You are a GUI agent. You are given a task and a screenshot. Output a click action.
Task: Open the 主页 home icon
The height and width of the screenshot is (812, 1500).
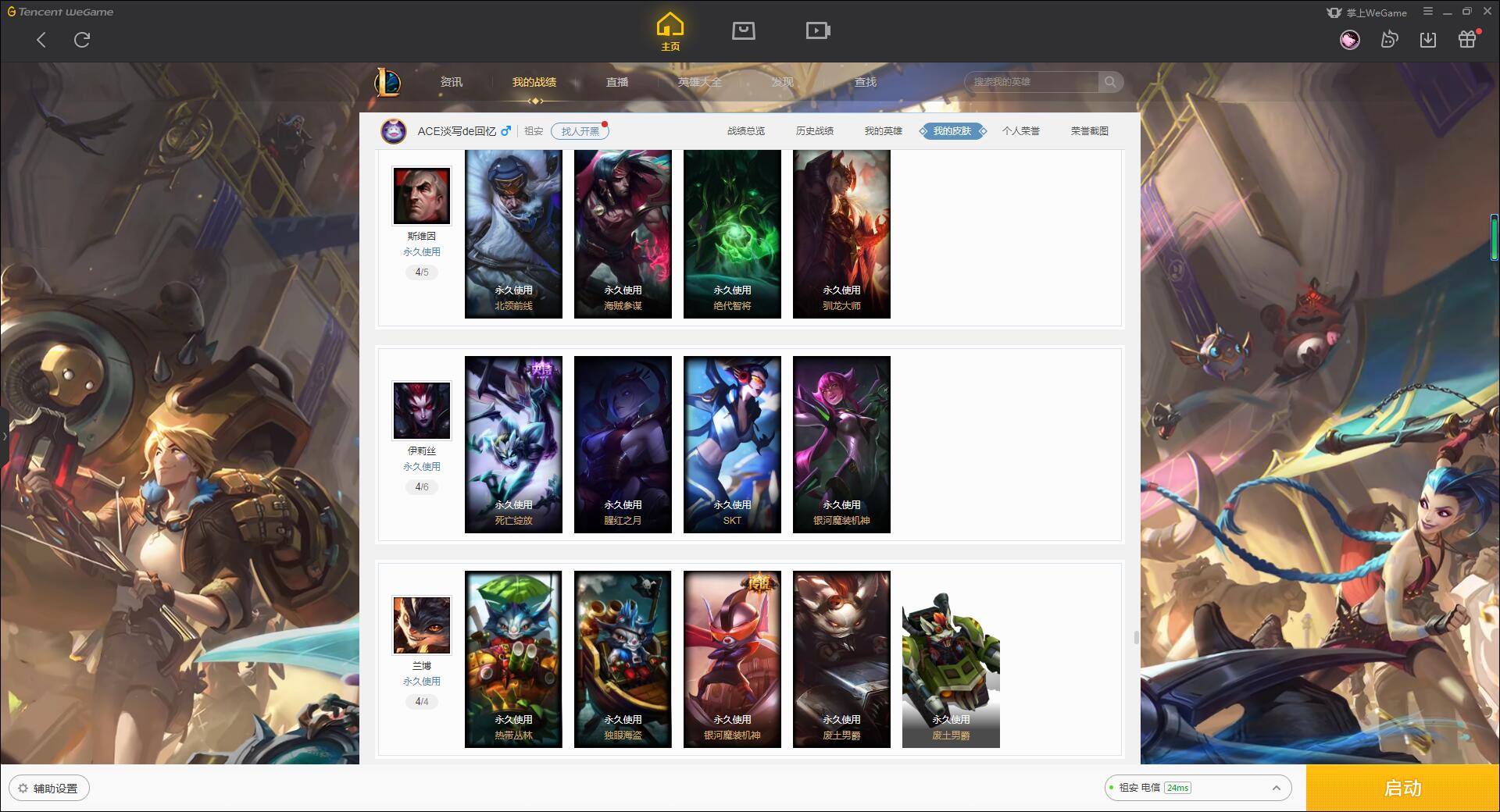pos(670,32)
